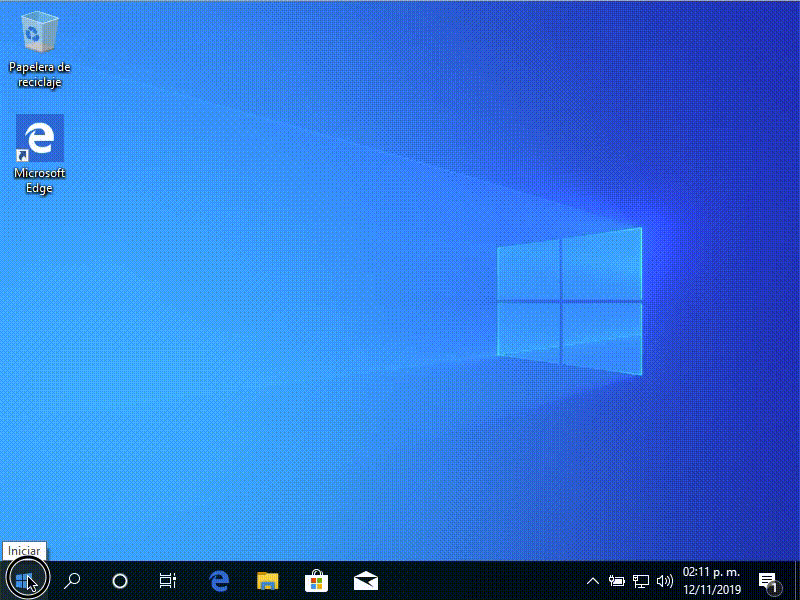Viewport: 800px width, 600px height.
Task: Open clock showing 02:11 p. m.
Action: click(712, 581)
